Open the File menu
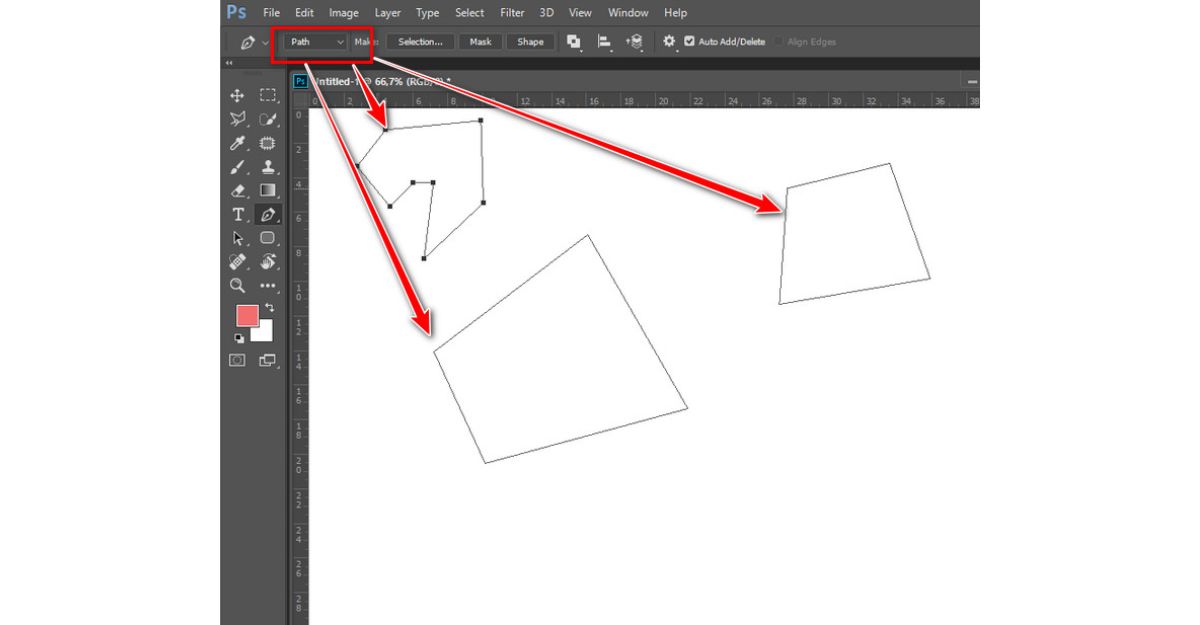The height and width of the screenshot is (625, 1200). (271, 13)
